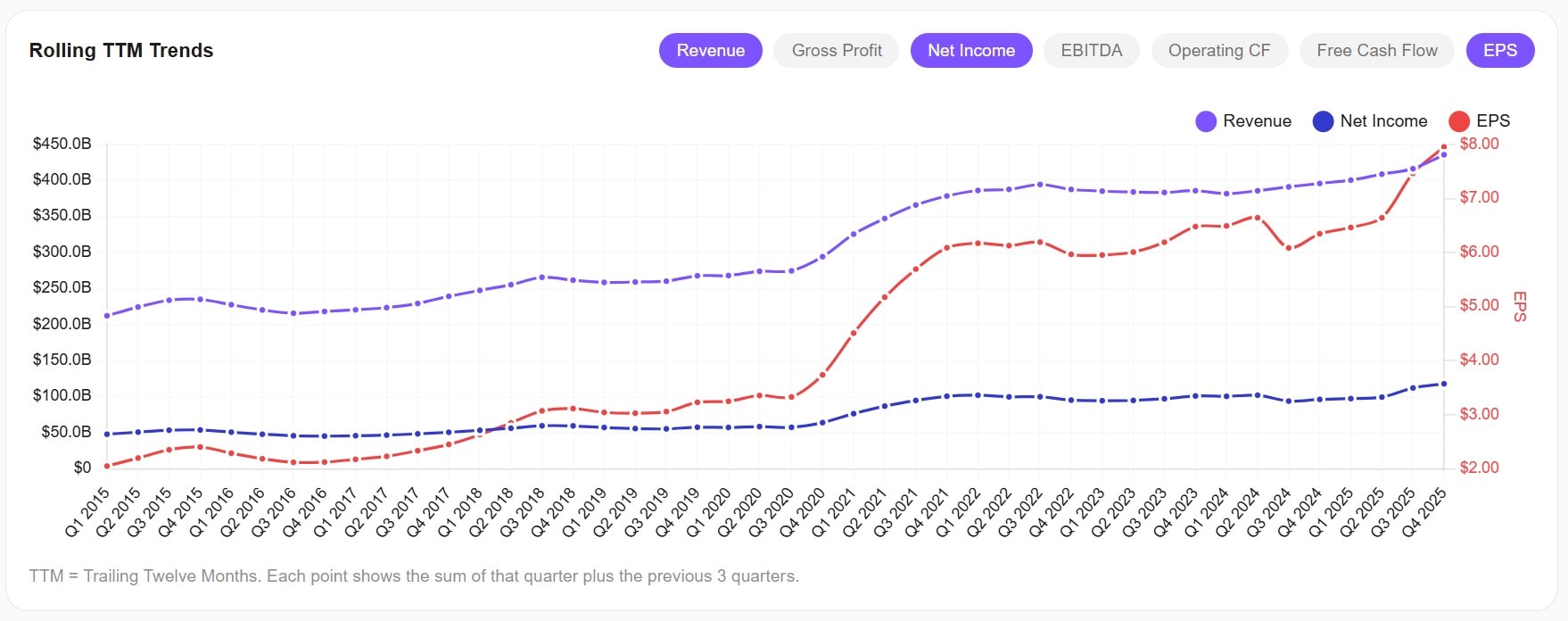Image resolution: width=1568 pixels, height=621 pixels.
Task: Enable the Gross Profit series
Action: [836, 50]
